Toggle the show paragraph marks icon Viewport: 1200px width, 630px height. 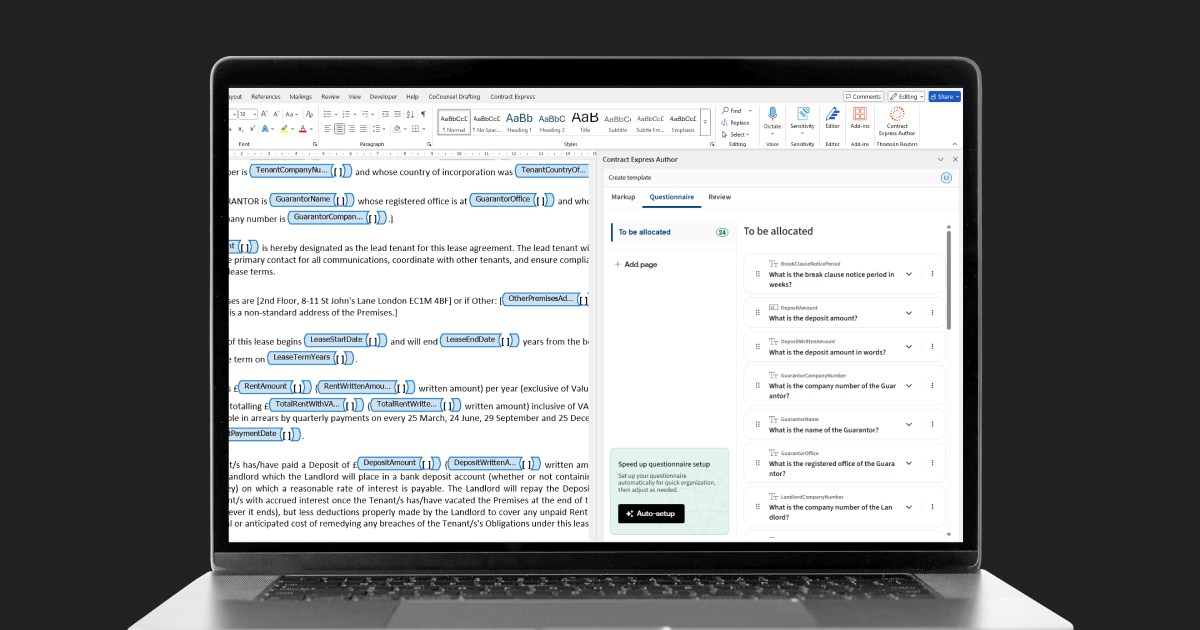click(423, 115)
